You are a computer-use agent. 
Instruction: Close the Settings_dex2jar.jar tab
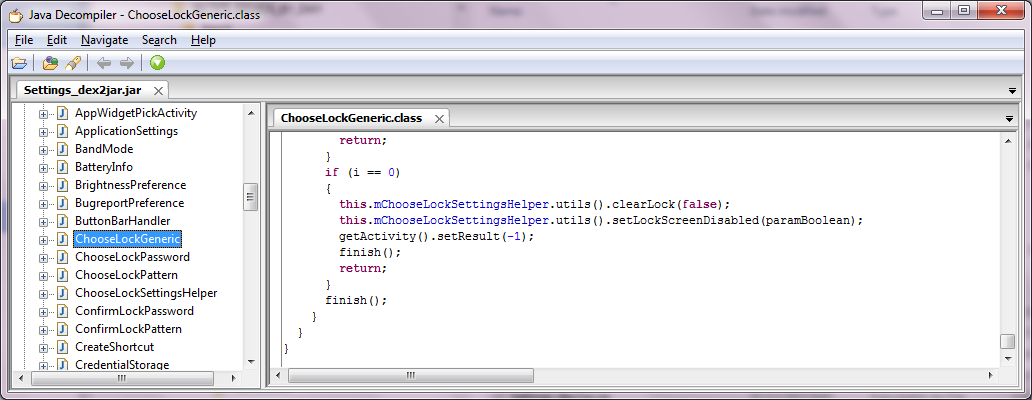(x=158, y=90)
